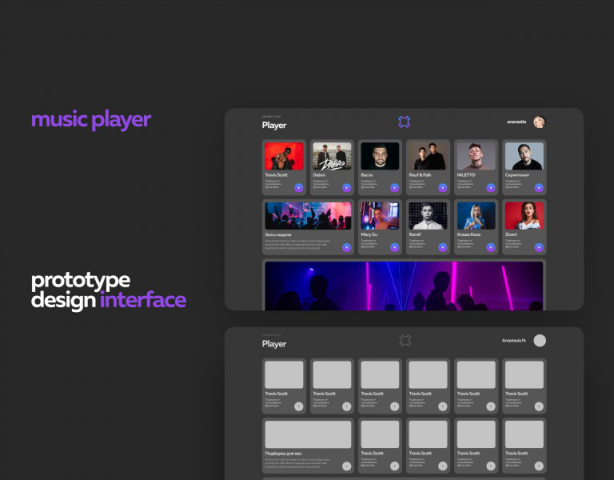This screenshot has height=480, width=614.
Task: Open the gray placeholder avatar beside Anastasia N.
Action: [540, 341]
